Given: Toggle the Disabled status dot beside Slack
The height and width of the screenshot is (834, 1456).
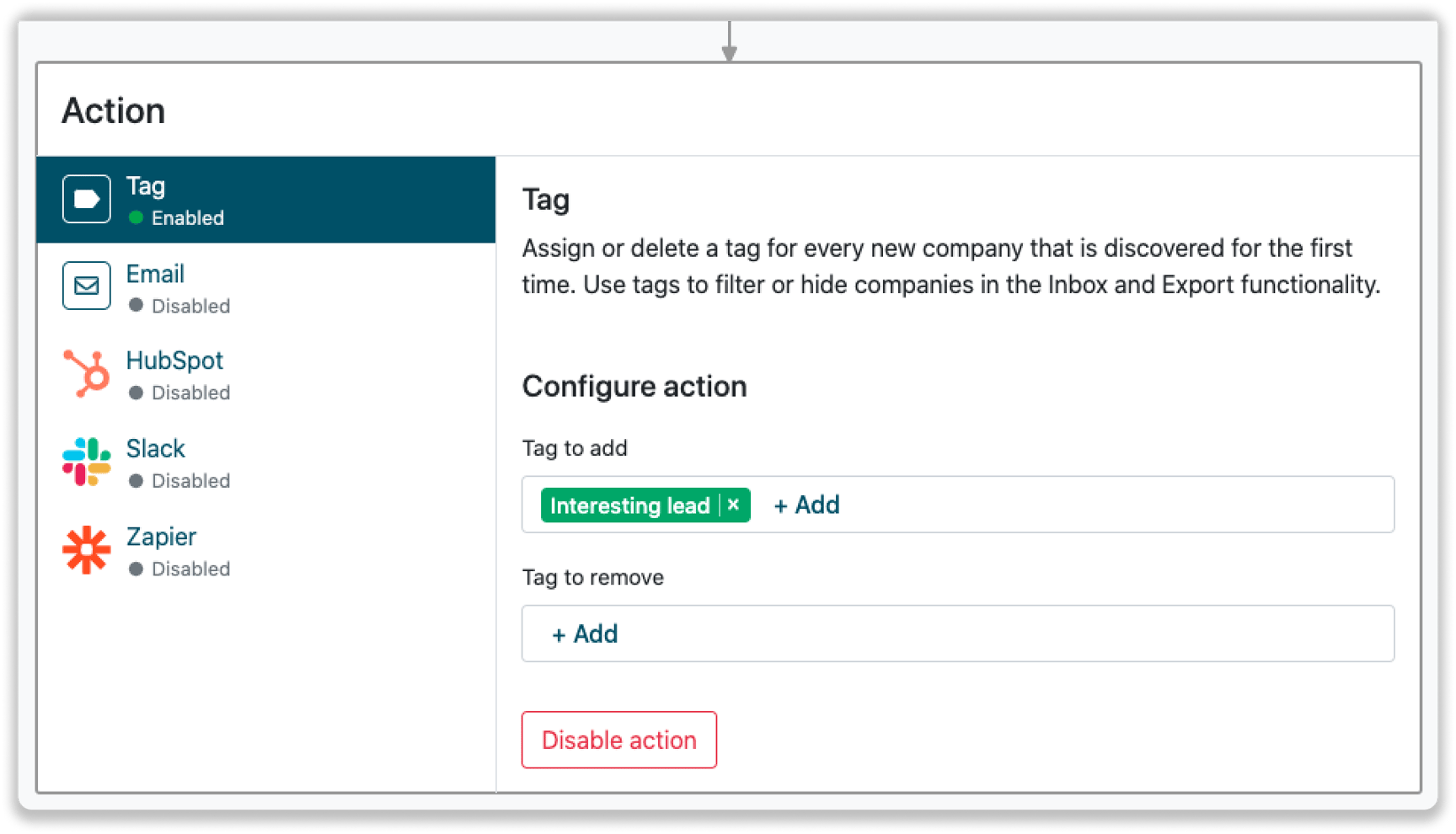Looking at the screenshot, I should click(x=137, y=481).
